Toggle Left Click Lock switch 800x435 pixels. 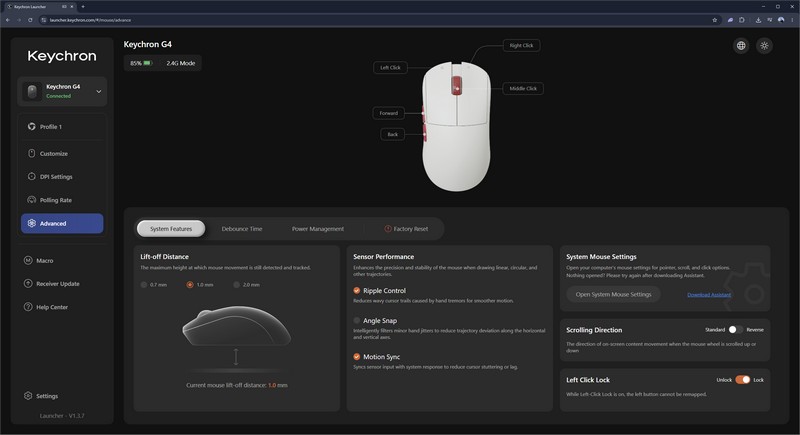(743, 379)
